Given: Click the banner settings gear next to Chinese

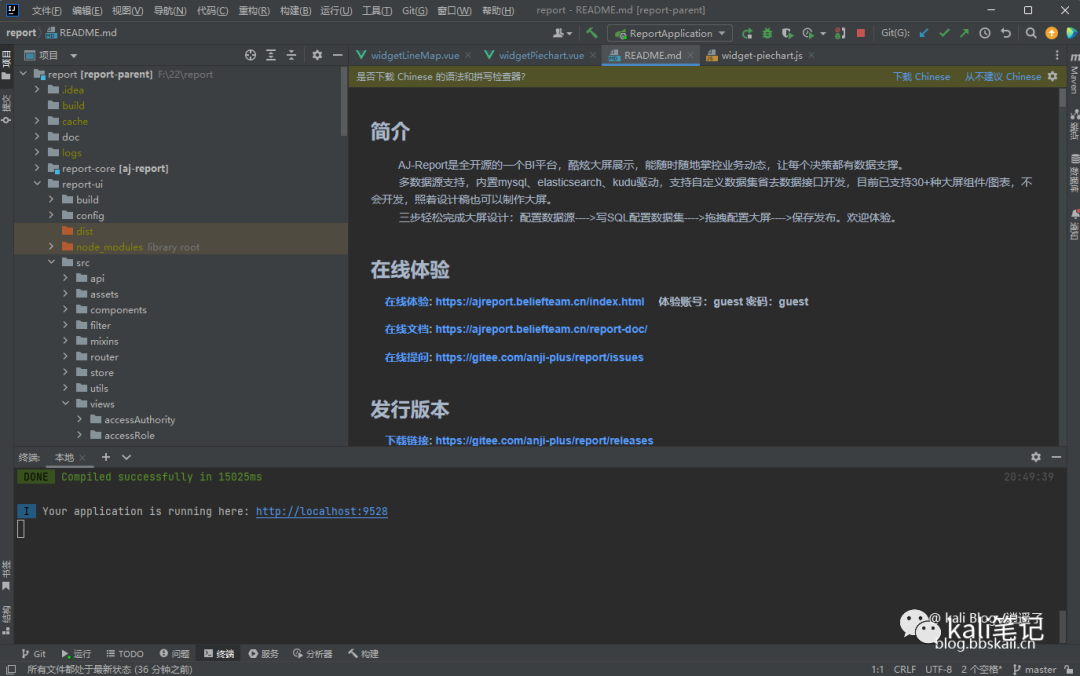Looking at the screenshot, I should 1052,76.
